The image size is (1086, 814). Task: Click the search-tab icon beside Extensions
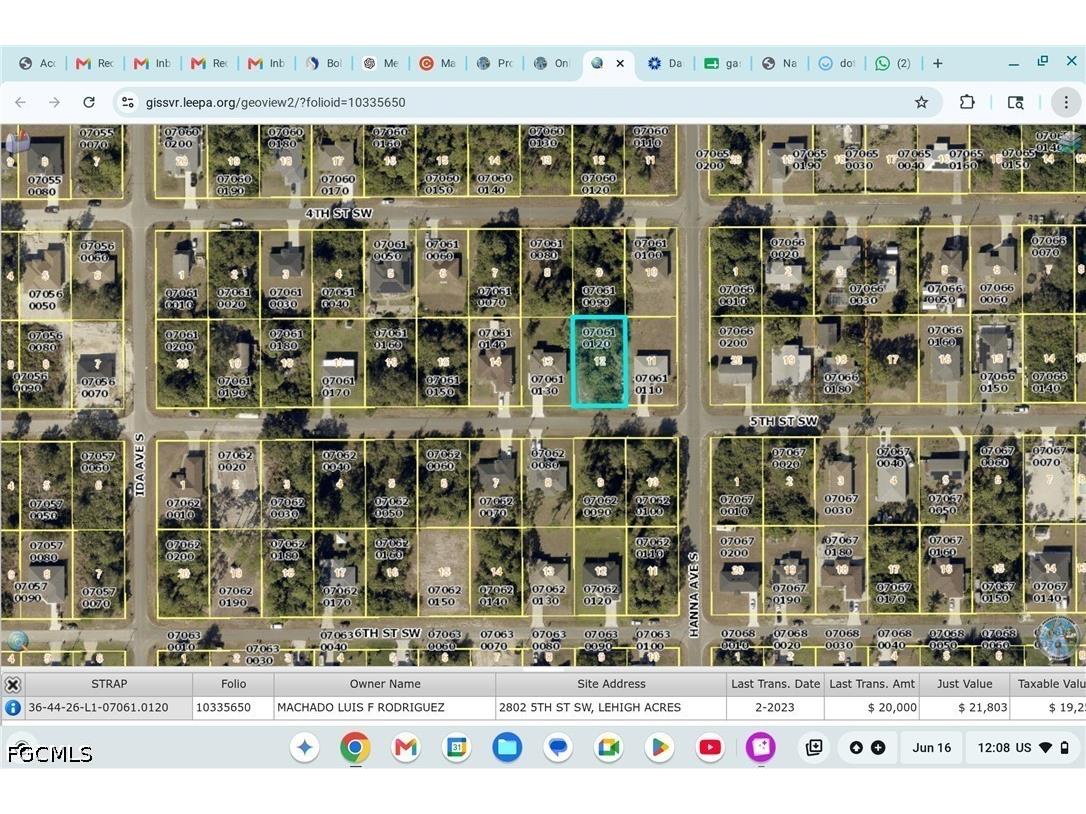(x=1015, y=103)
